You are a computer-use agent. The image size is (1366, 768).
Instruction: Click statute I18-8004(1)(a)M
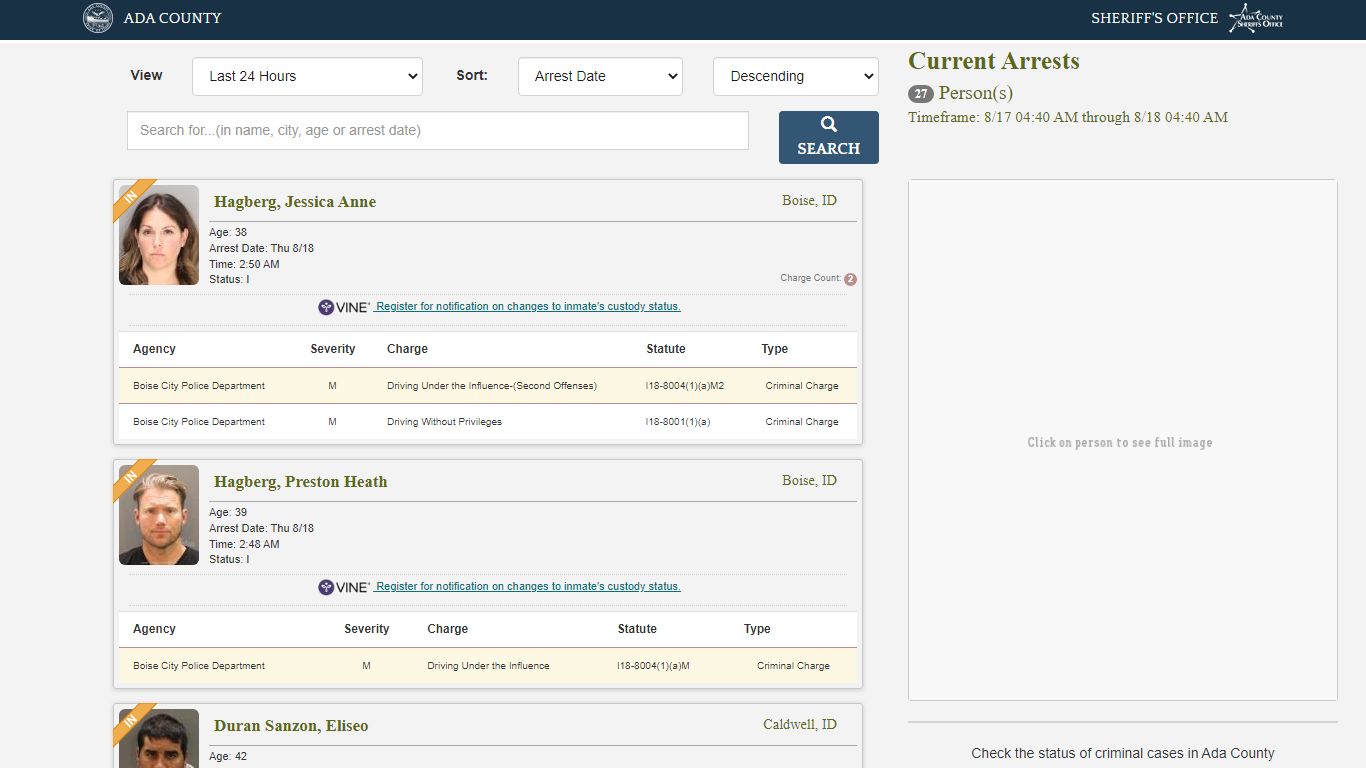[654, 666]
